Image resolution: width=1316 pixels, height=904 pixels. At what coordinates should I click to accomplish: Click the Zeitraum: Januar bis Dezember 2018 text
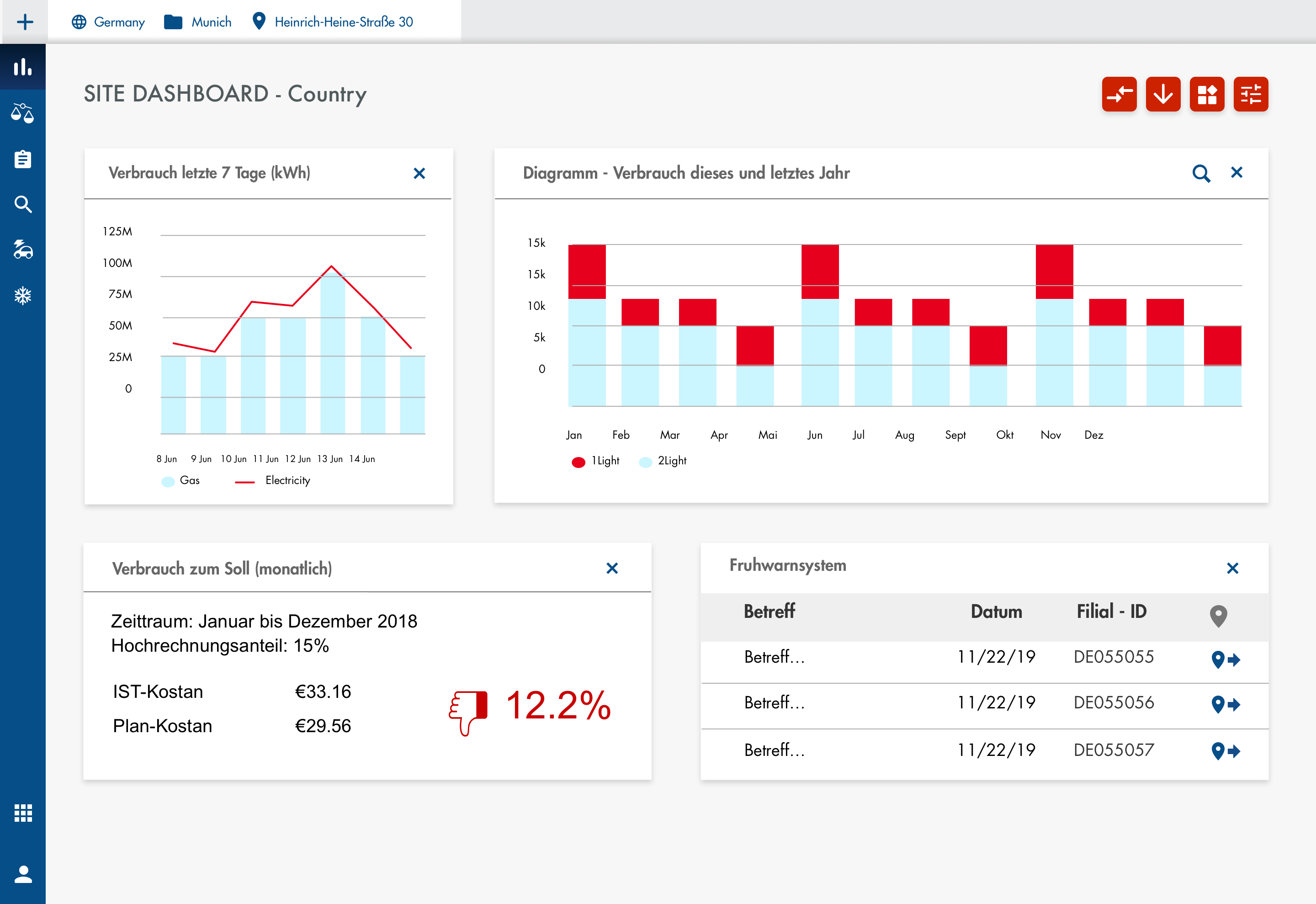[x=264, y=622]
